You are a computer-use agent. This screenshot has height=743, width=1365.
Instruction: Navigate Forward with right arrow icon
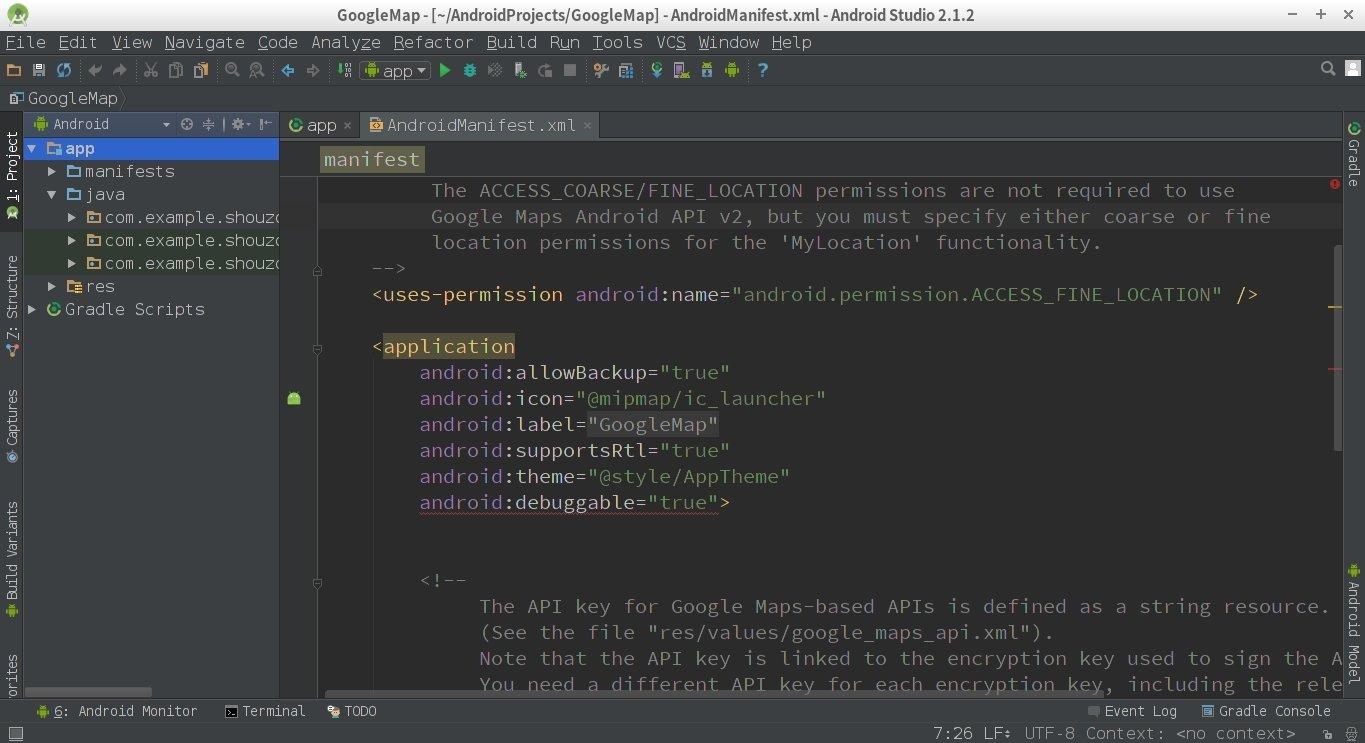click(313, 70)
